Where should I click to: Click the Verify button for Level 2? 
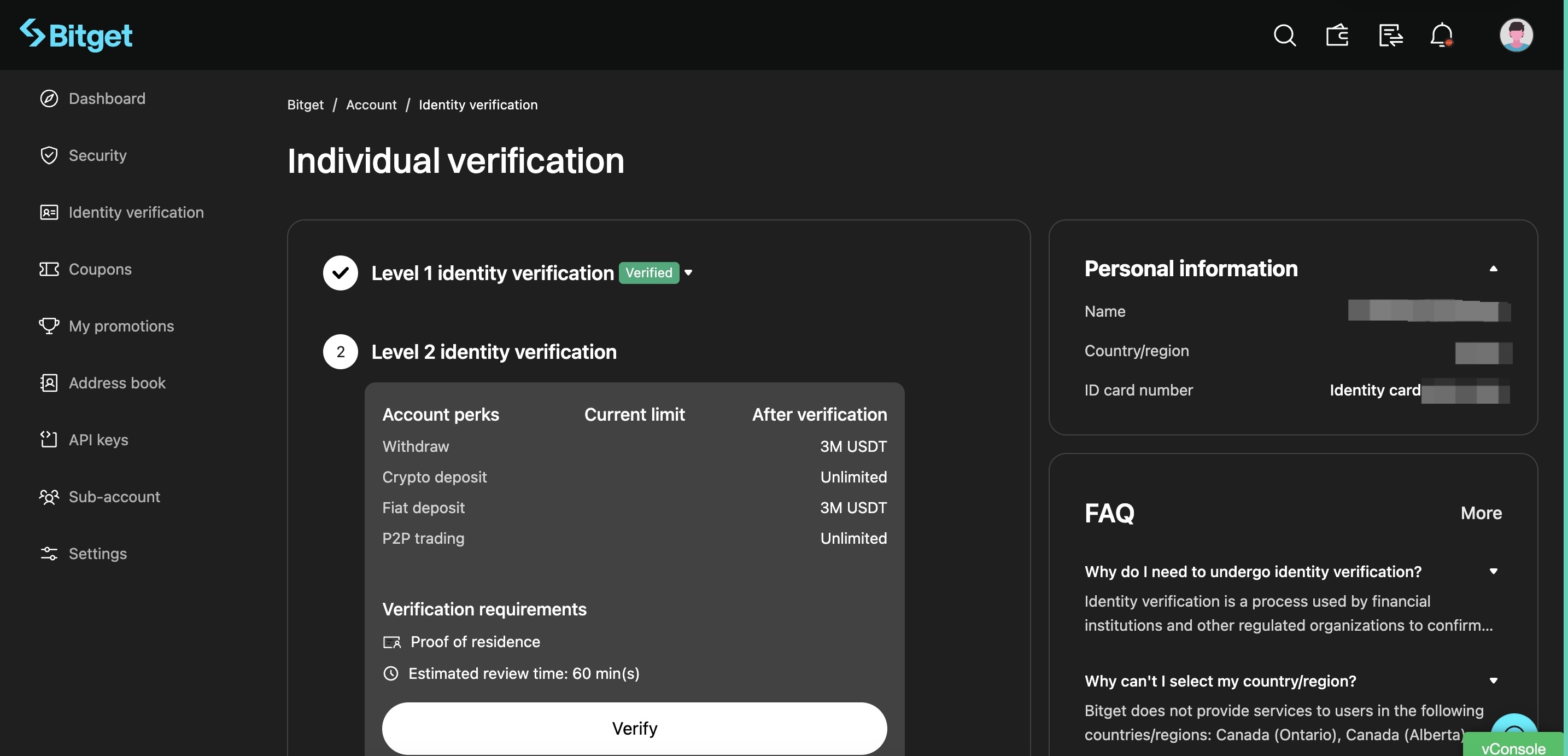(x=634, y=728)
